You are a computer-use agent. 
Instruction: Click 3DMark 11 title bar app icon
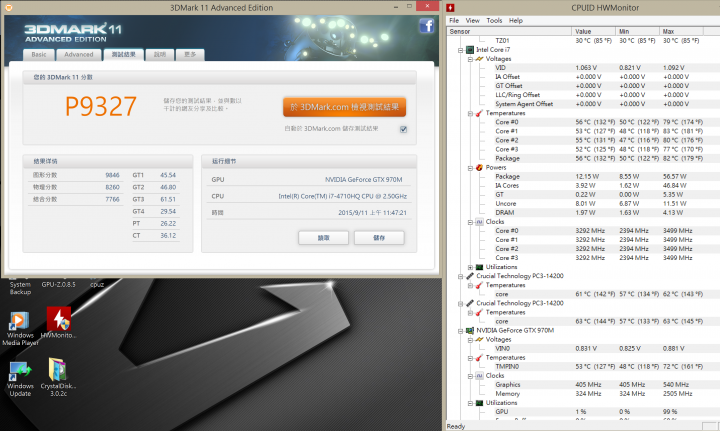click(8, 7)
